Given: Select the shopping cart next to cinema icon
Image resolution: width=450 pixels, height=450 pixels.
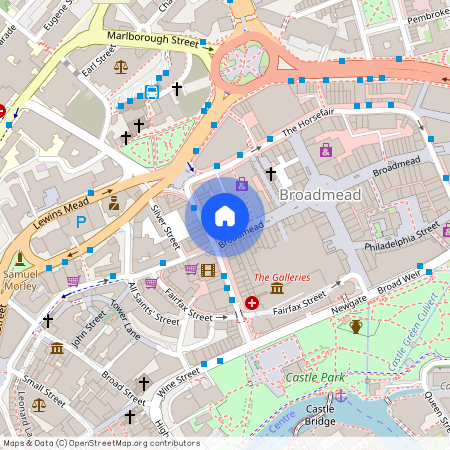Looking at the screenshot, I should 192,269.
